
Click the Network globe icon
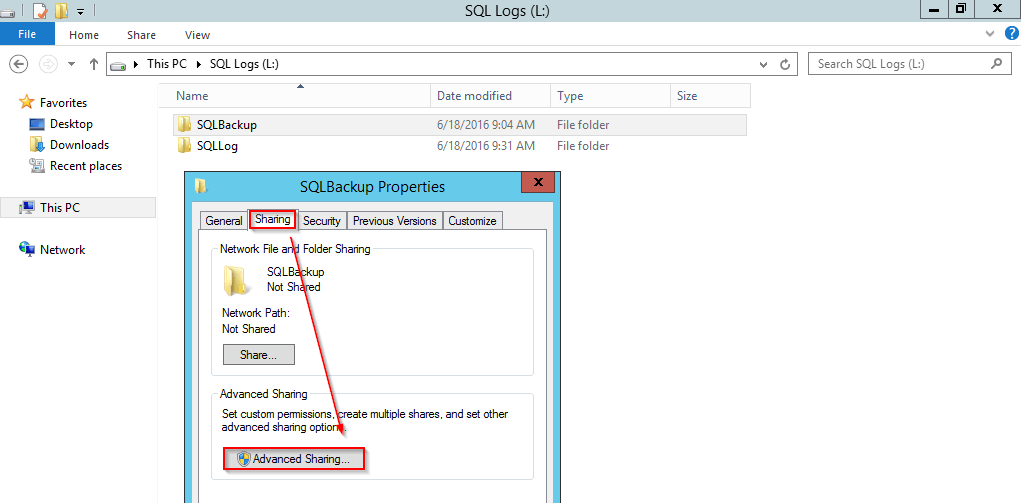click(27, 249)
